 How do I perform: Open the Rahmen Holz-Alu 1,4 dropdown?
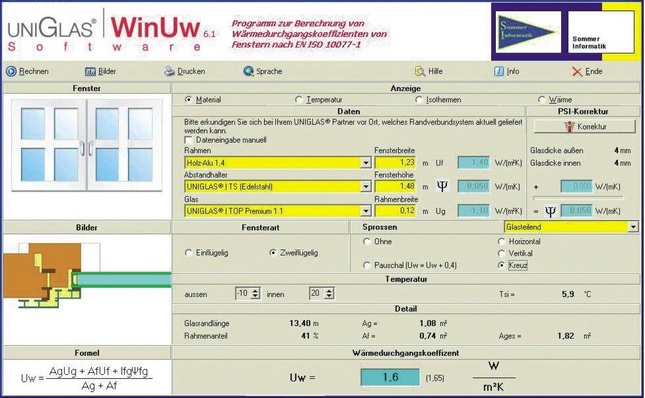click(x=366, y=163)
